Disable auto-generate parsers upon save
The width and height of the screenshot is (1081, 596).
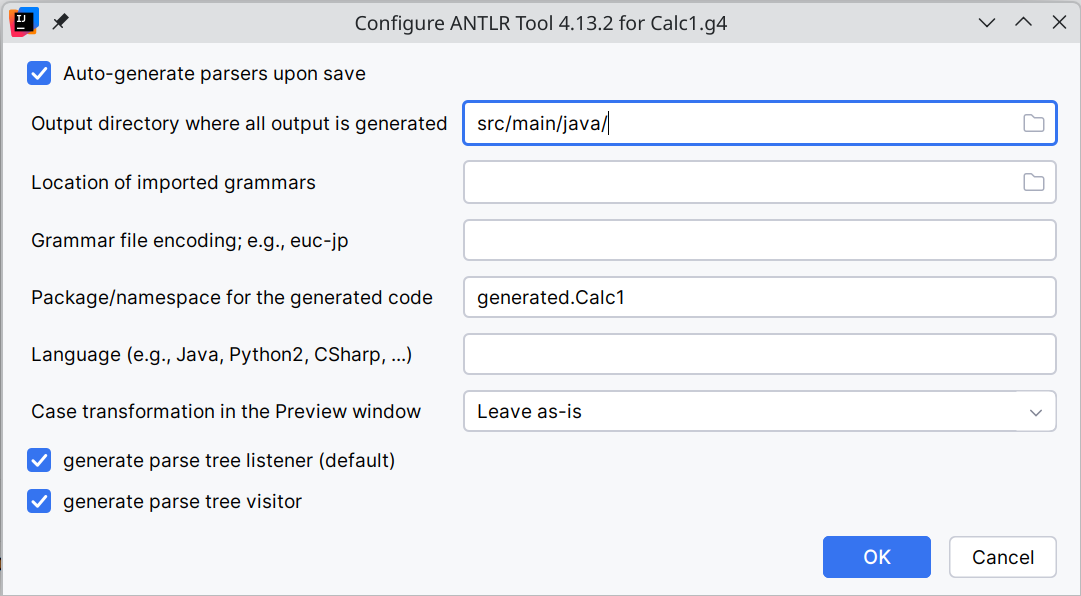tap(39, 73)
